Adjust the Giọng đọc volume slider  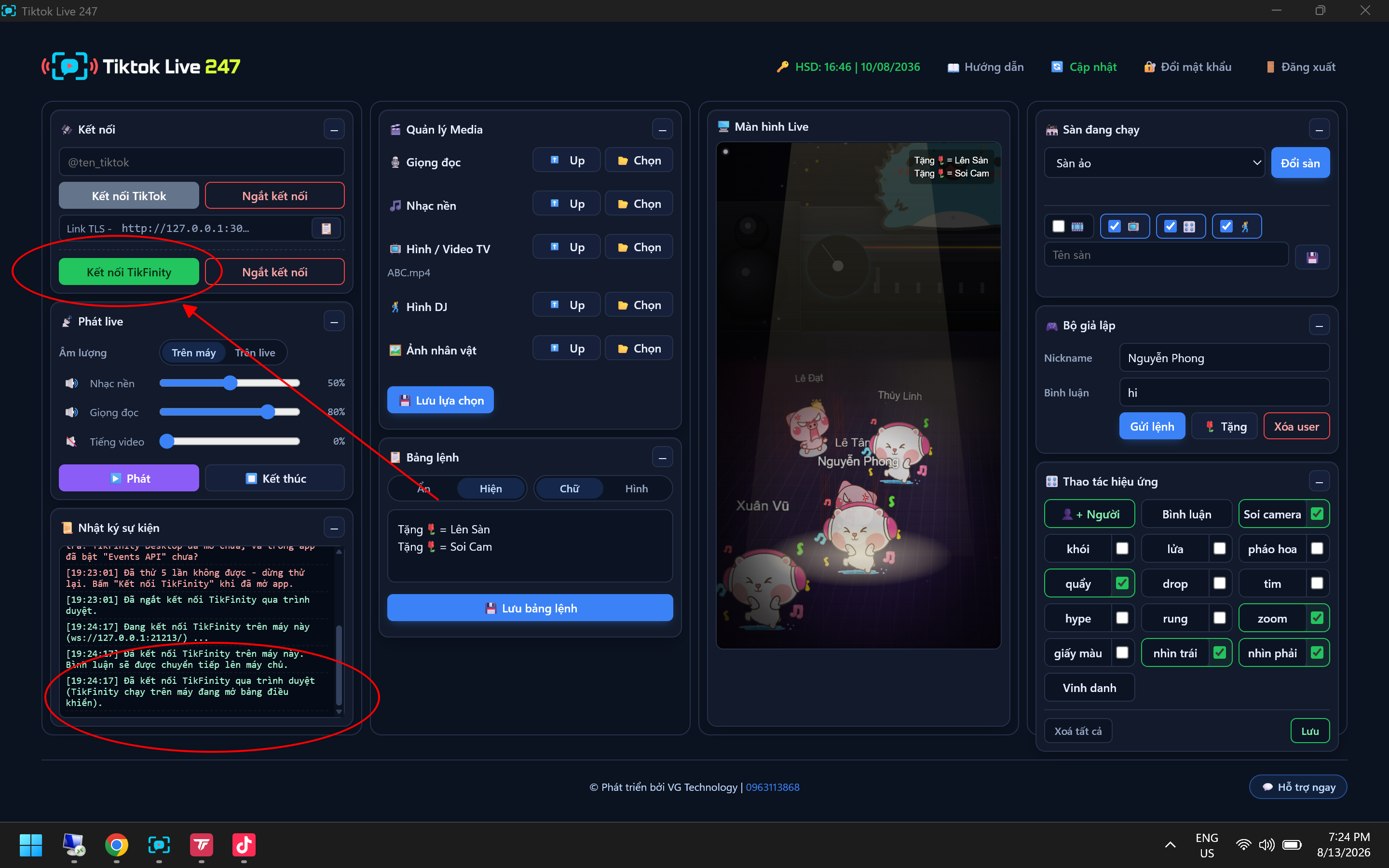pyautogui.click(x=230, y=412)
